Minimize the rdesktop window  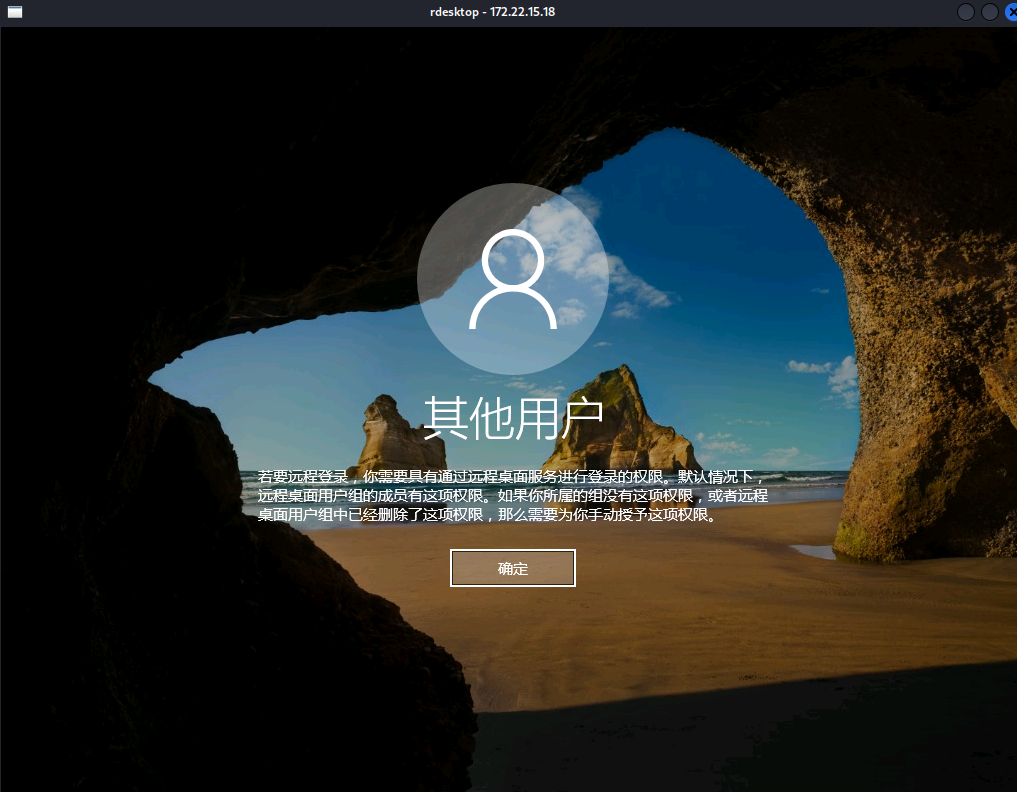[x=966, y=12]
